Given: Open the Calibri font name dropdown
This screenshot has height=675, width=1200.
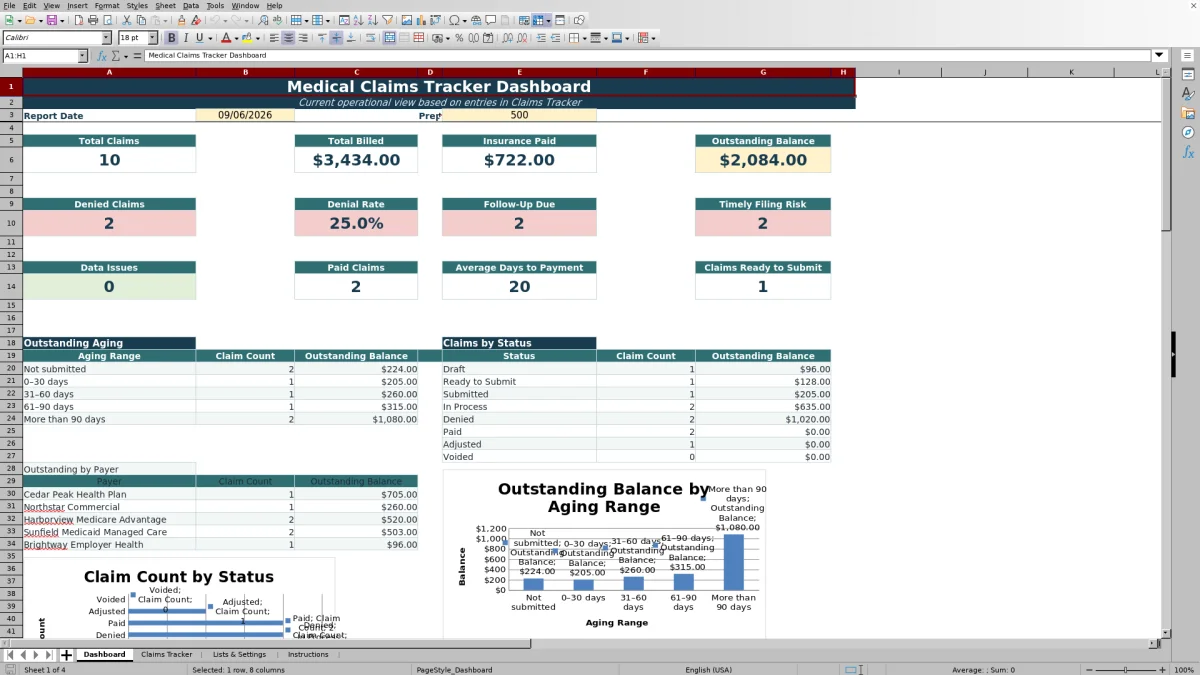Looking at the screenshot, I should click(x=106, y=38).
